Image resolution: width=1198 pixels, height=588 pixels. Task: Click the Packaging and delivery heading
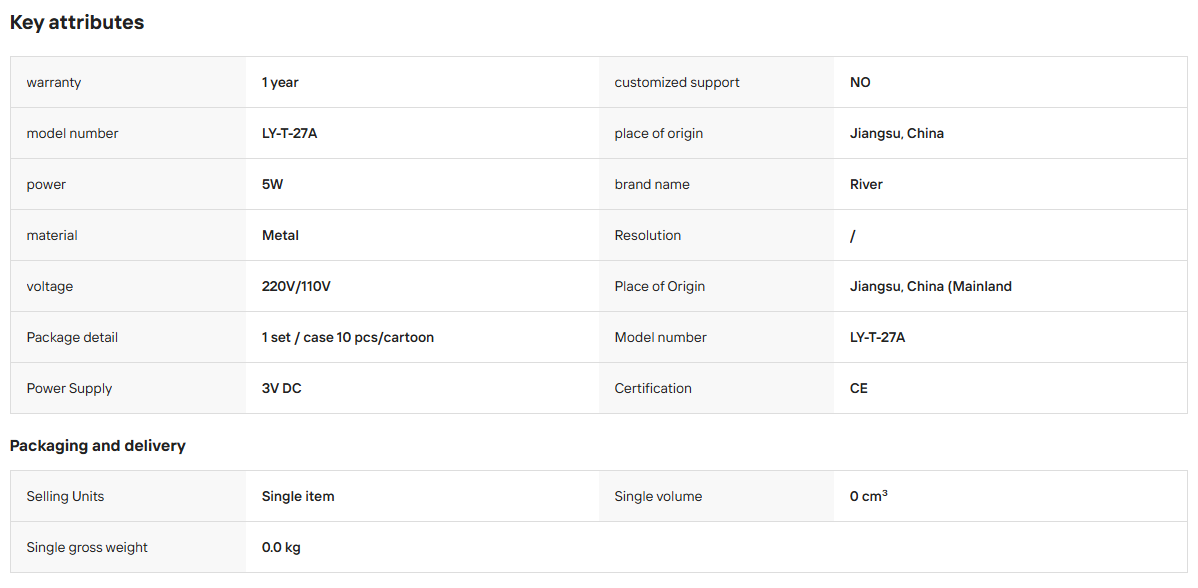tap(98, 446)
